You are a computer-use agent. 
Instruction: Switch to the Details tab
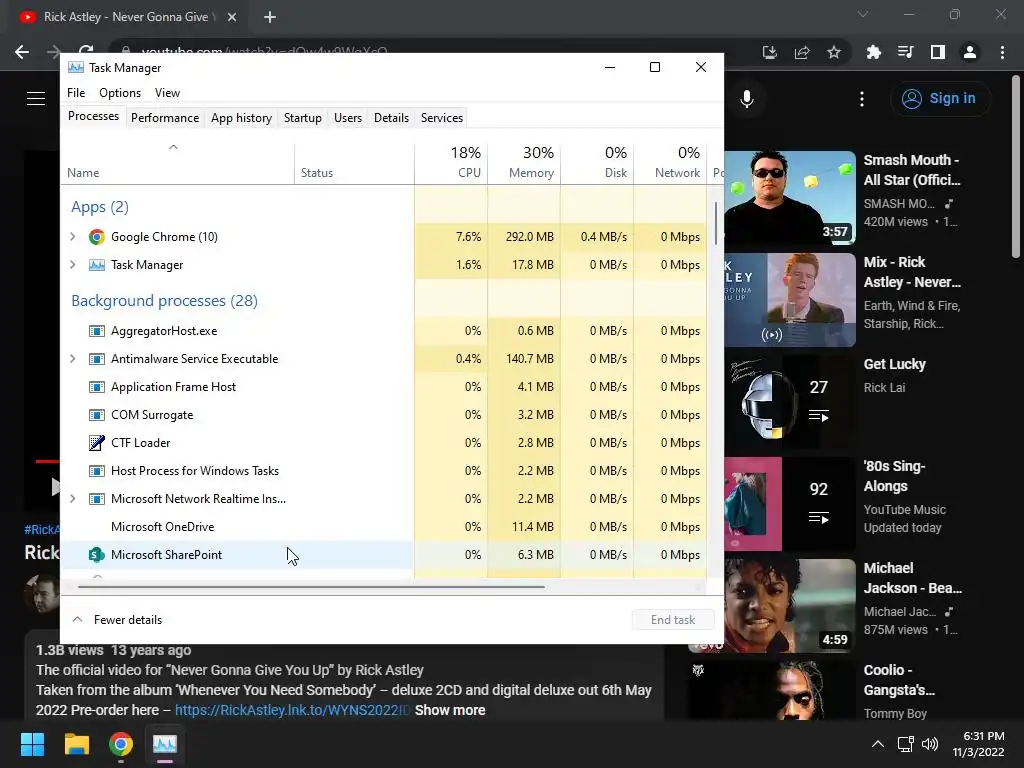click(x=391, y=118)
